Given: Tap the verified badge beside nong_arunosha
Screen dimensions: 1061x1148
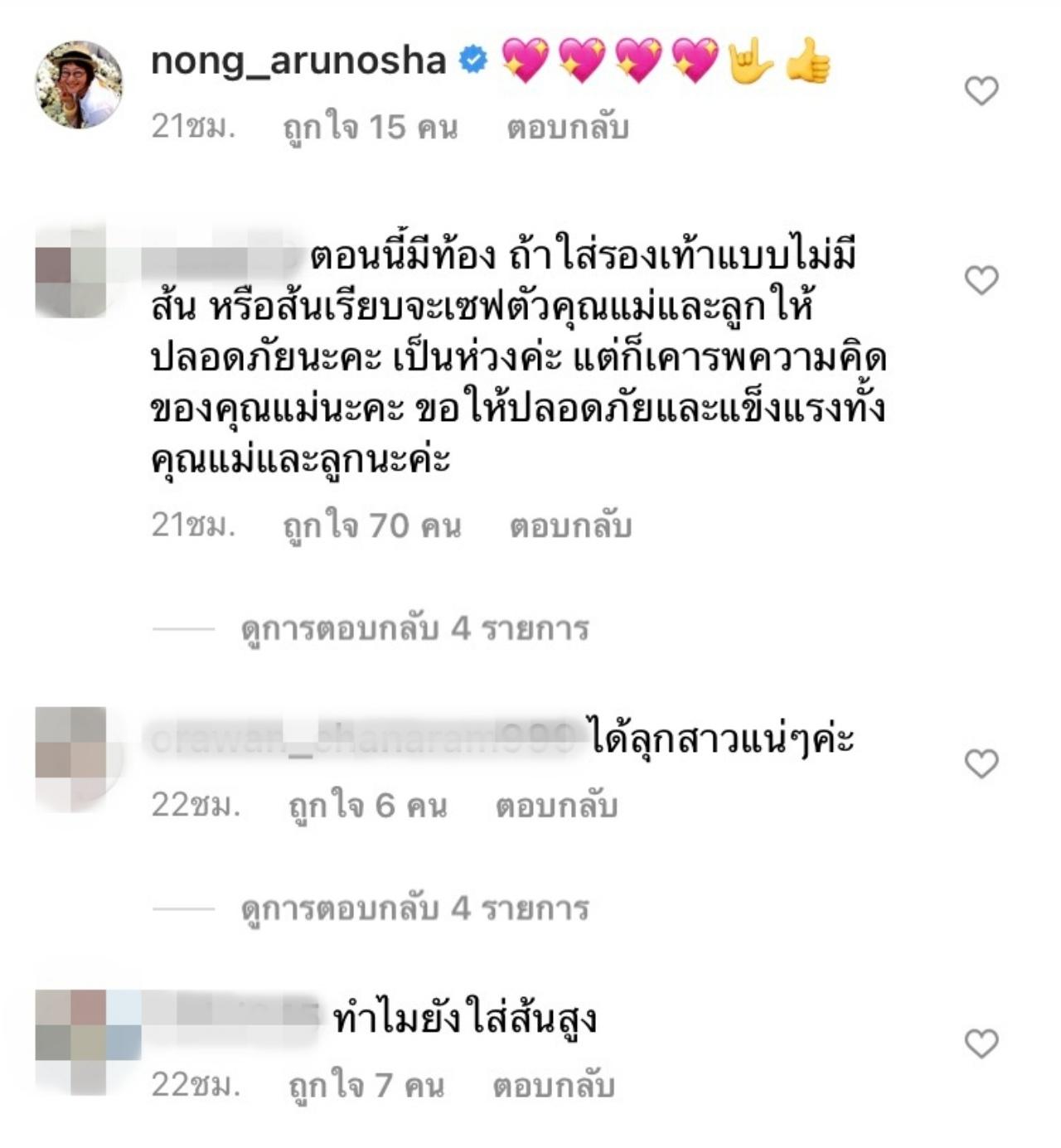Looking at the screenshot, I should pos(473,61).
